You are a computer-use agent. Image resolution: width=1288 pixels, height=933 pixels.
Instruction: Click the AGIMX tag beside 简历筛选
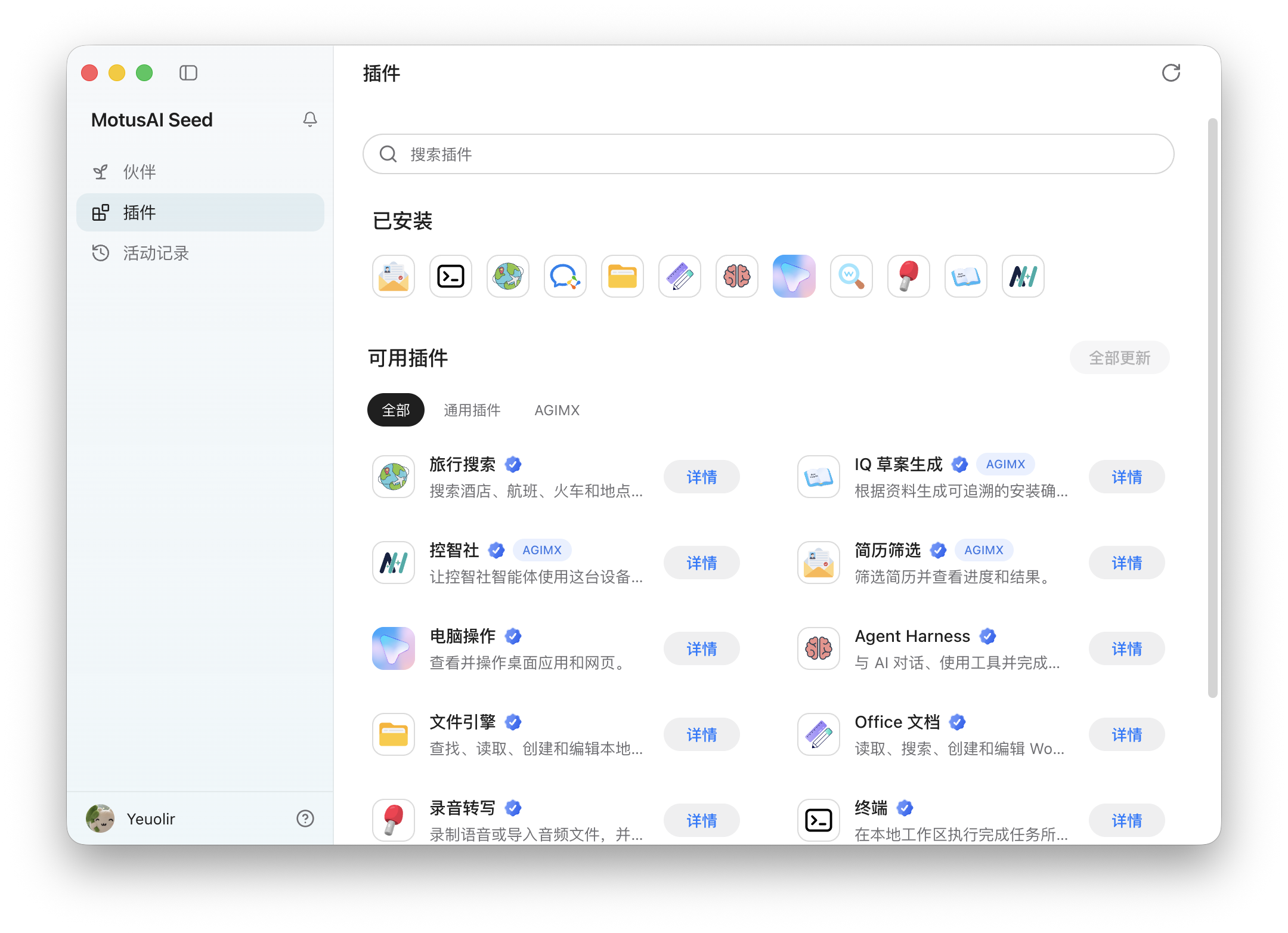tap(984, 550)
